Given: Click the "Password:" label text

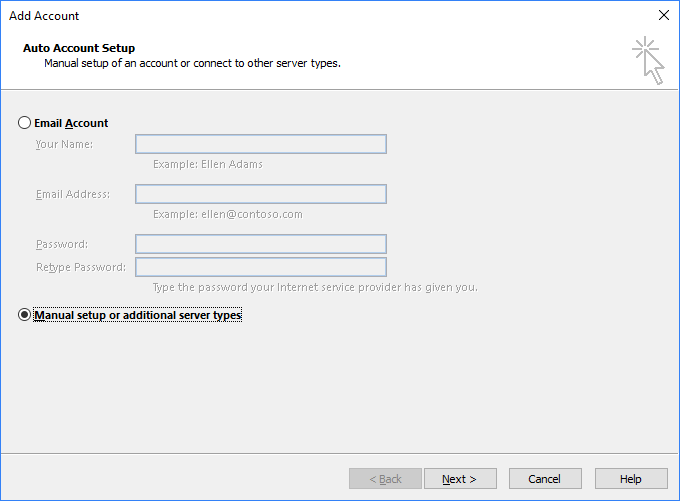Looking at the screenshot, I should click(62, 244).
